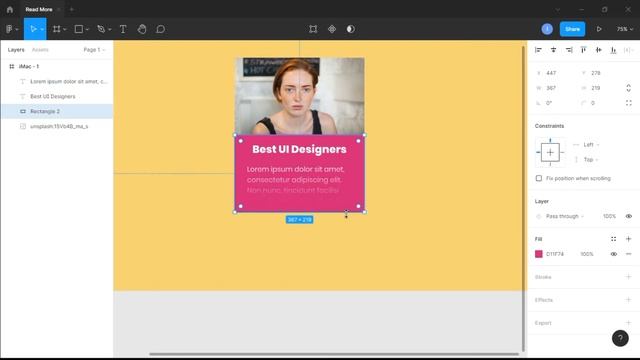Select the Frame tool
This screenshot has height=360, width=640.
click(x=57, y=29)
